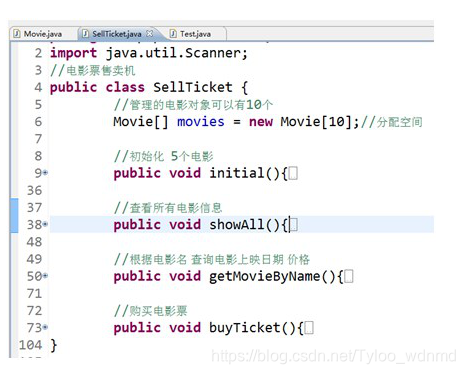Expand folded buyTicket() method at line 73
The height and width of the screenshot is (374, 465).
45,327
